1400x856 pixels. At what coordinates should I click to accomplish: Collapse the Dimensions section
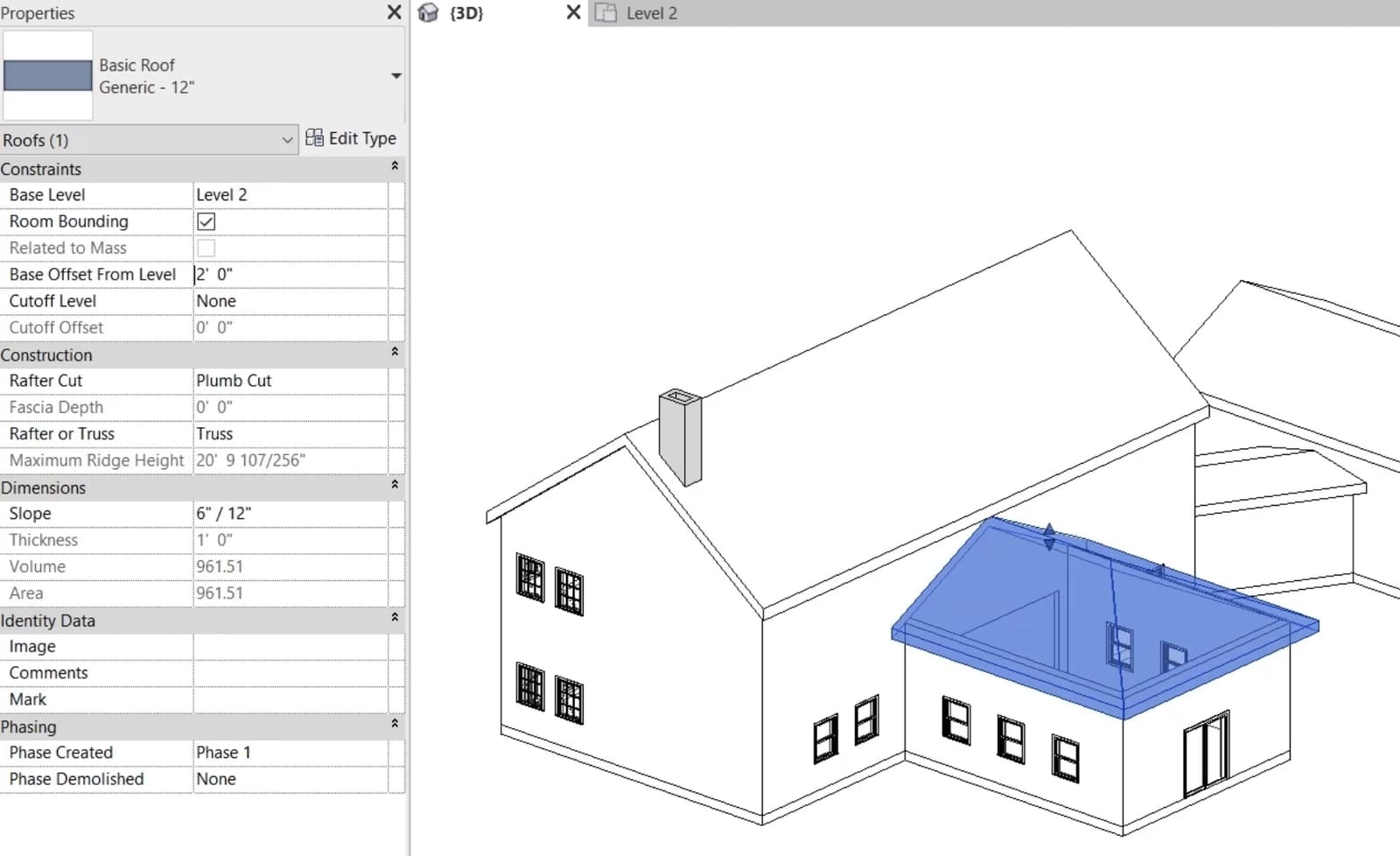(395, 485)
